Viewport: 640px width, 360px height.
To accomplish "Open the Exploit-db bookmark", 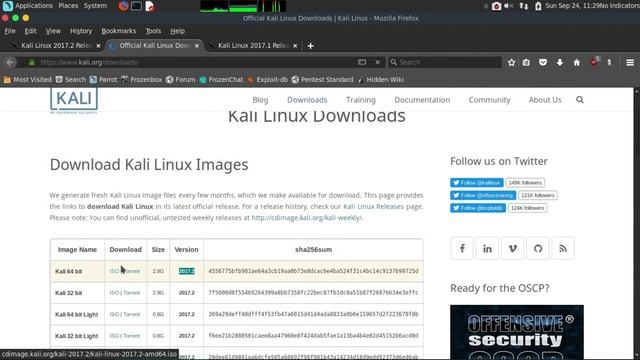I will (x=267, y=80).
